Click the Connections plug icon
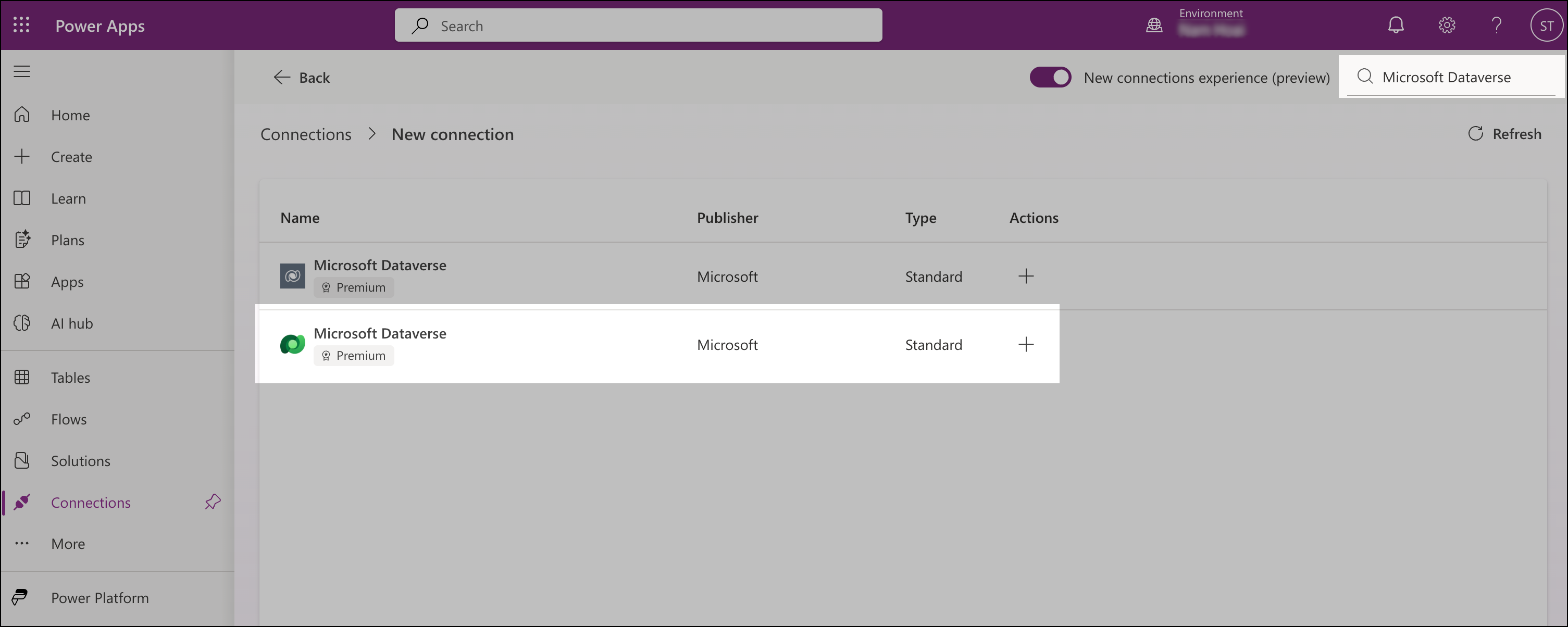 coord(22,502)
